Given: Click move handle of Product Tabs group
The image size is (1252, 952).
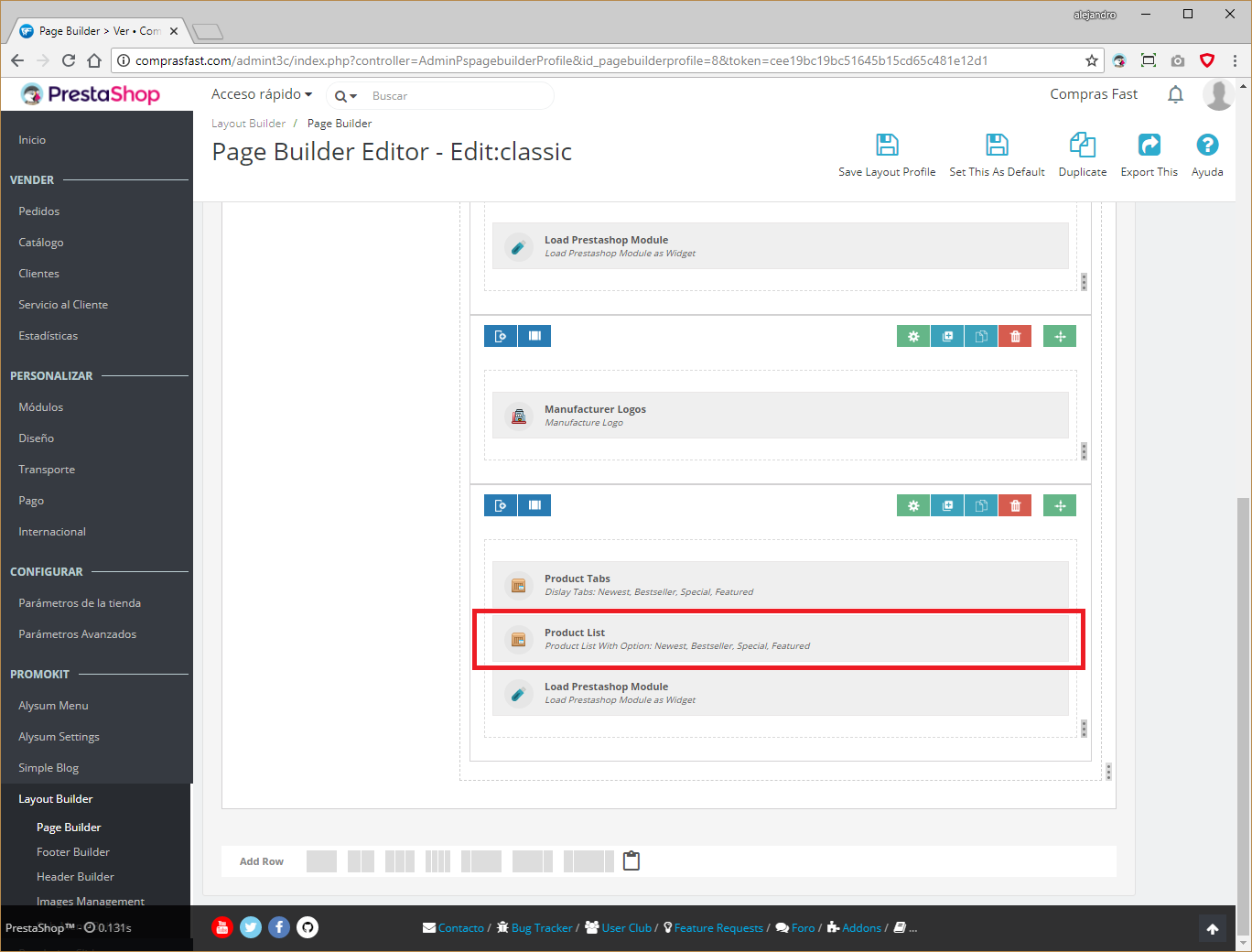Looking at the screenshot, I should (1060, 505).
